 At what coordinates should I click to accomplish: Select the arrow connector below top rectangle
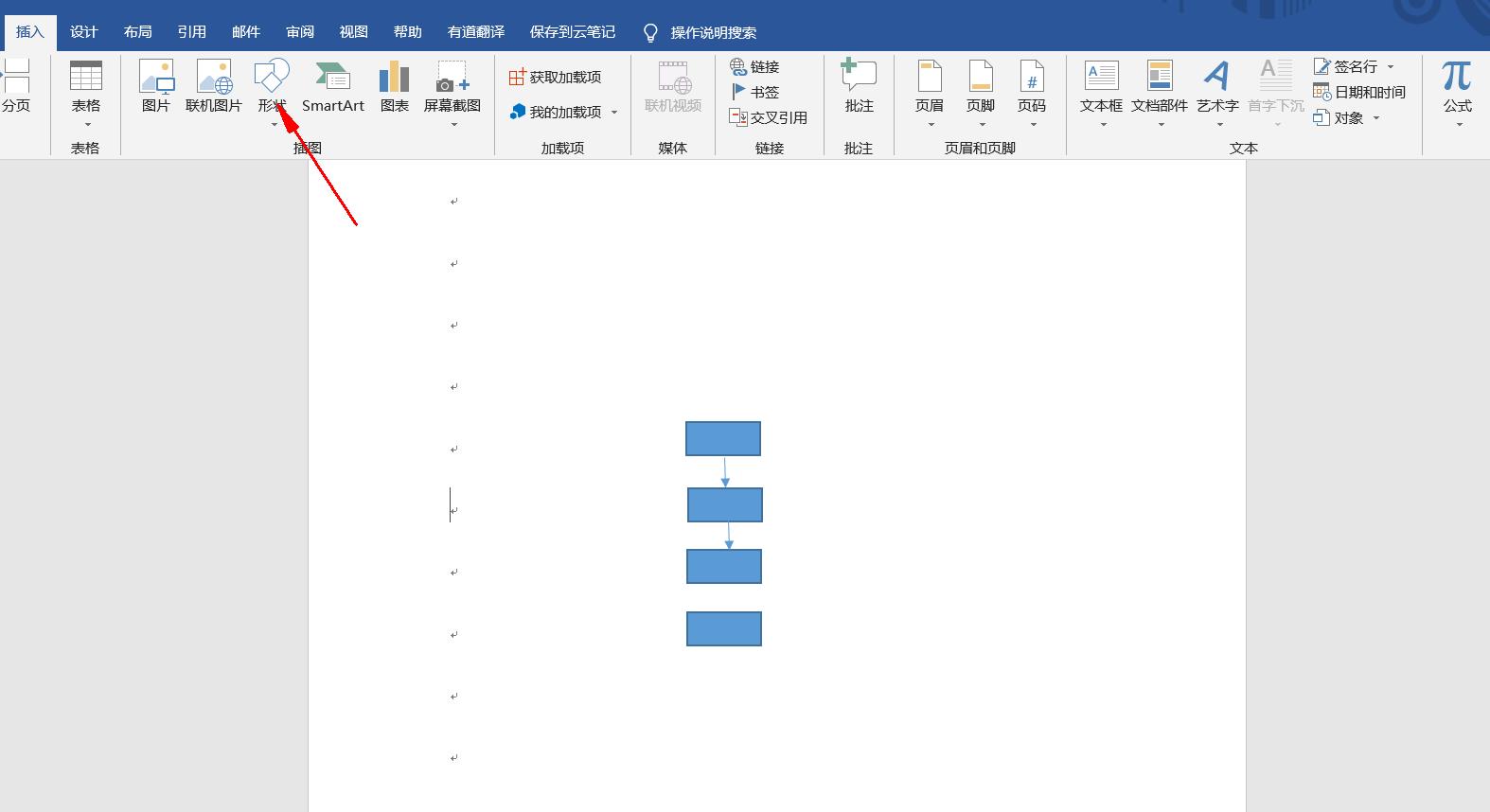click(725, 472)
